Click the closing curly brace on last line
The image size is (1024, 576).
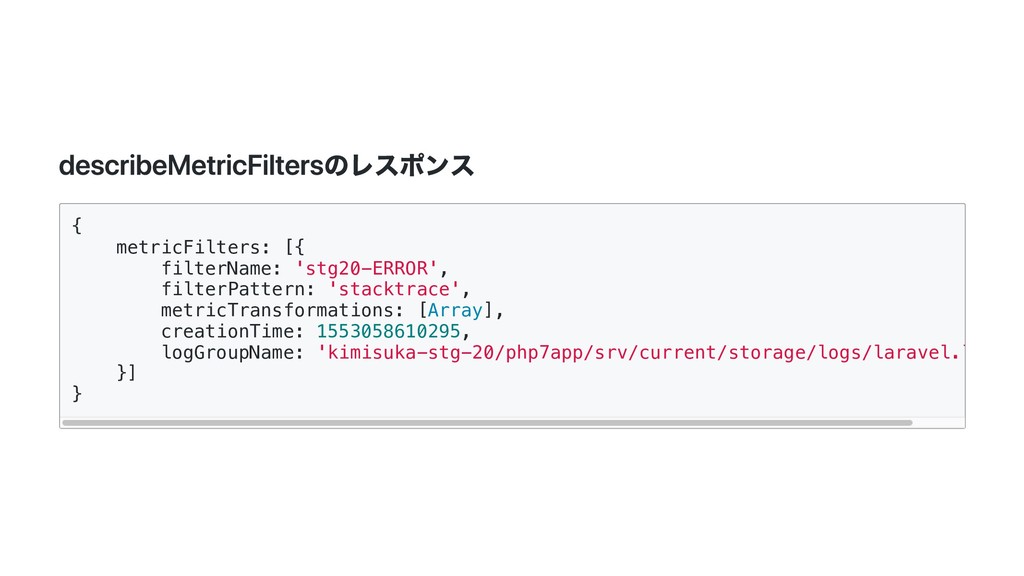pos(77,394)
